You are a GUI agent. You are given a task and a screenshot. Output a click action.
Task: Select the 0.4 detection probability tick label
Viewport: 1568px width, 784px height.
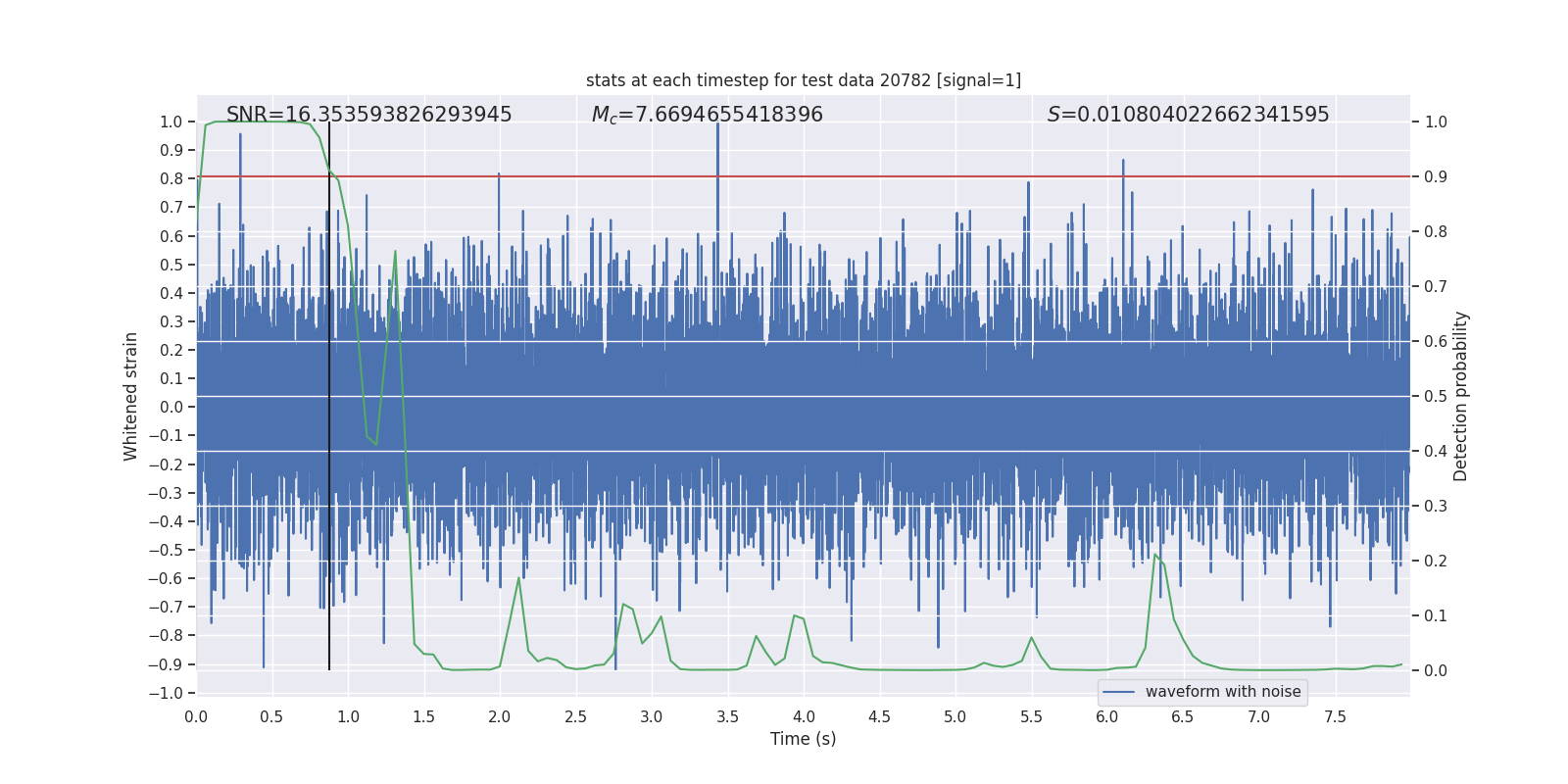coord(1436,452)
